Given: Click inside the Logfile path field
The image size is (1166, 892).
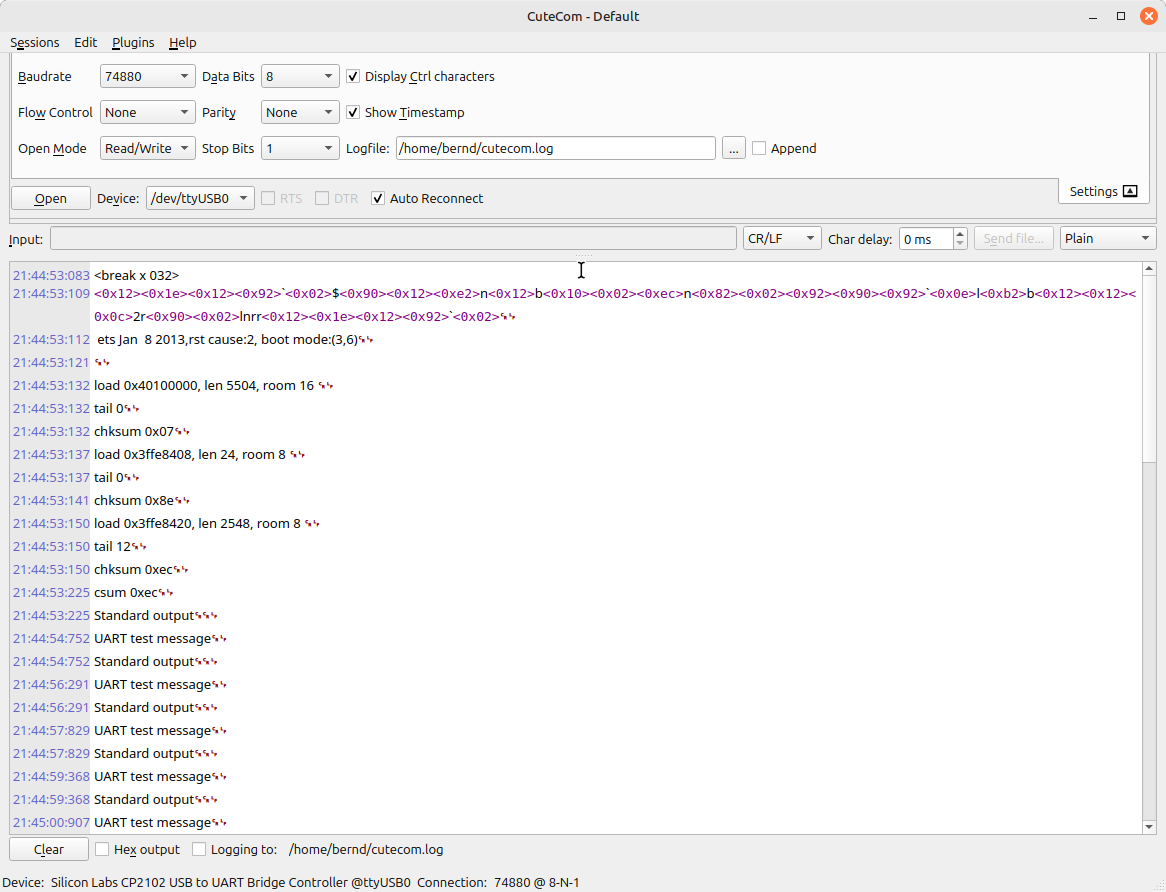Looking at the screenshot, I should click(x=555, y=149).
